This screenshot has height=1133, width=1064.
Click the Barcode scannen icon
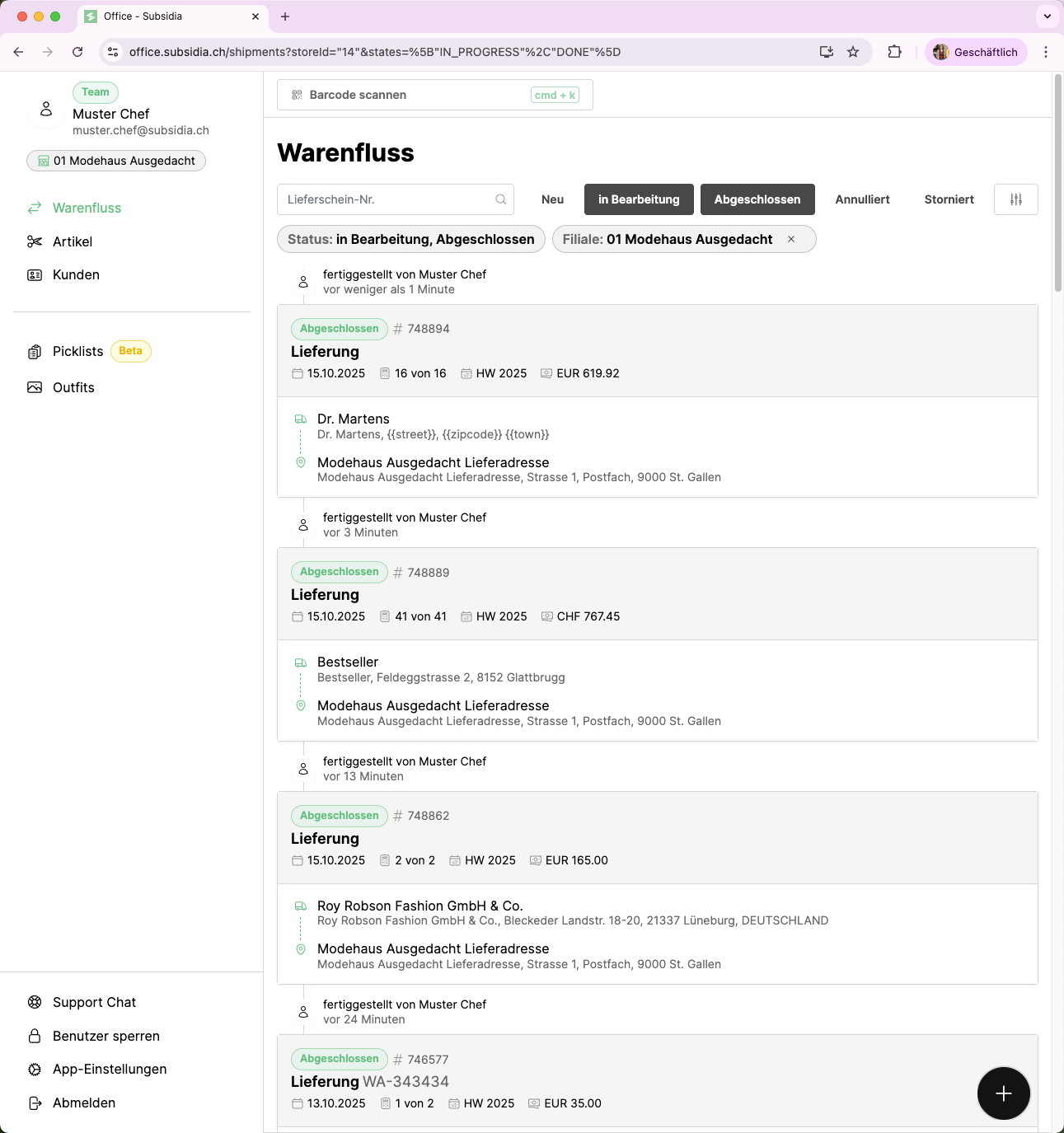298,95
